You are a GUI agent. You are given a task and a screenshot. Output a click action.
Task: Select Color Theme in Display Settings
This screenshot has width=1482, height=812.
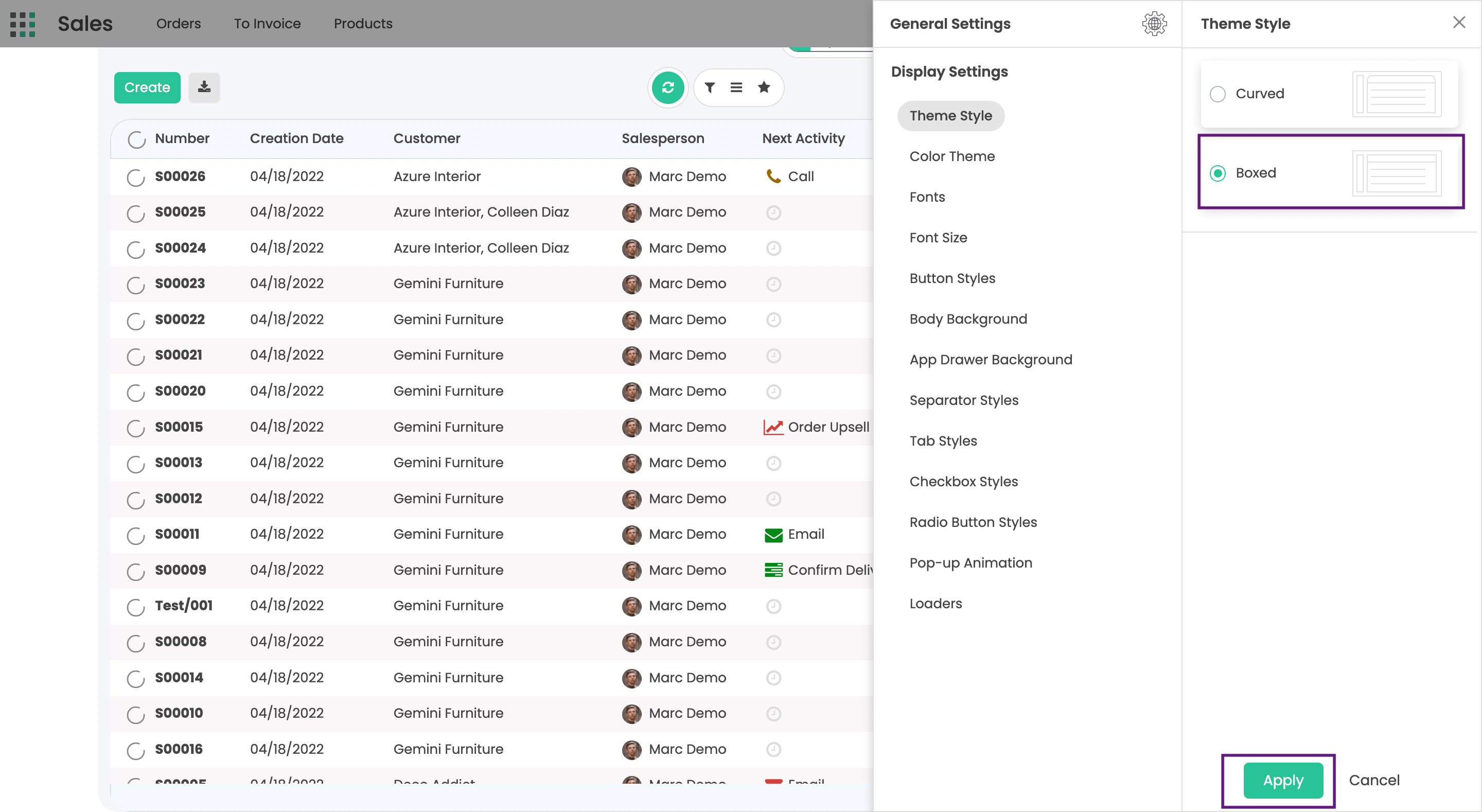[x=951, y=156]
